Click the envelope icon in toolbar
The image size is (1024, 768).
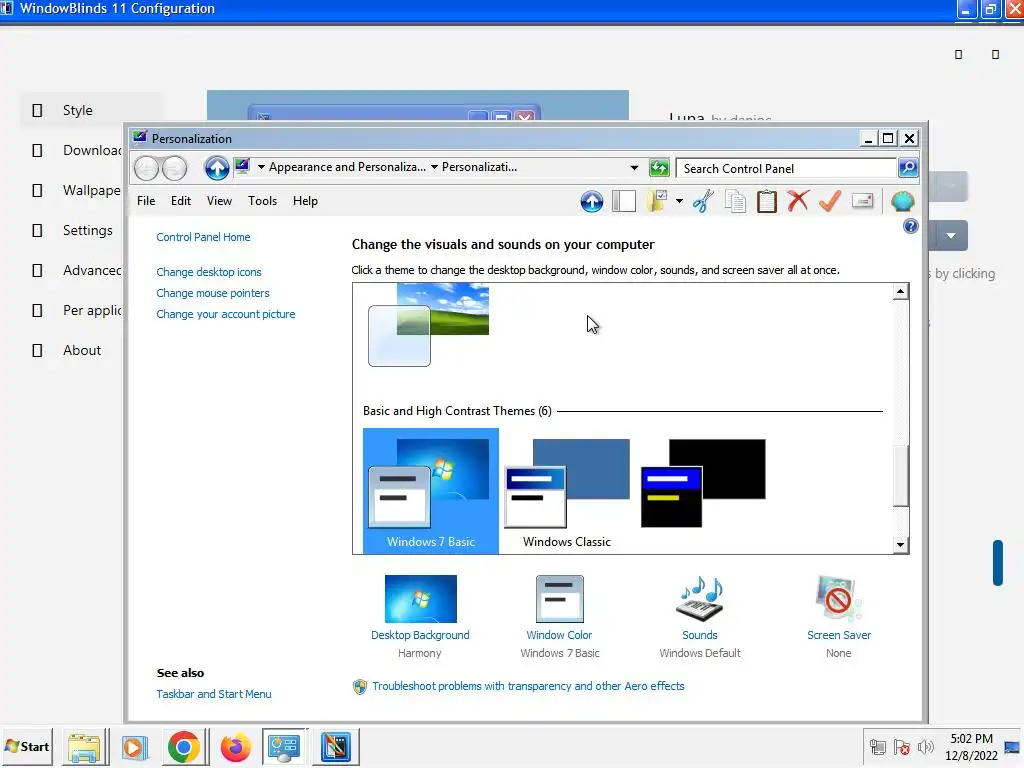[863, 201]
